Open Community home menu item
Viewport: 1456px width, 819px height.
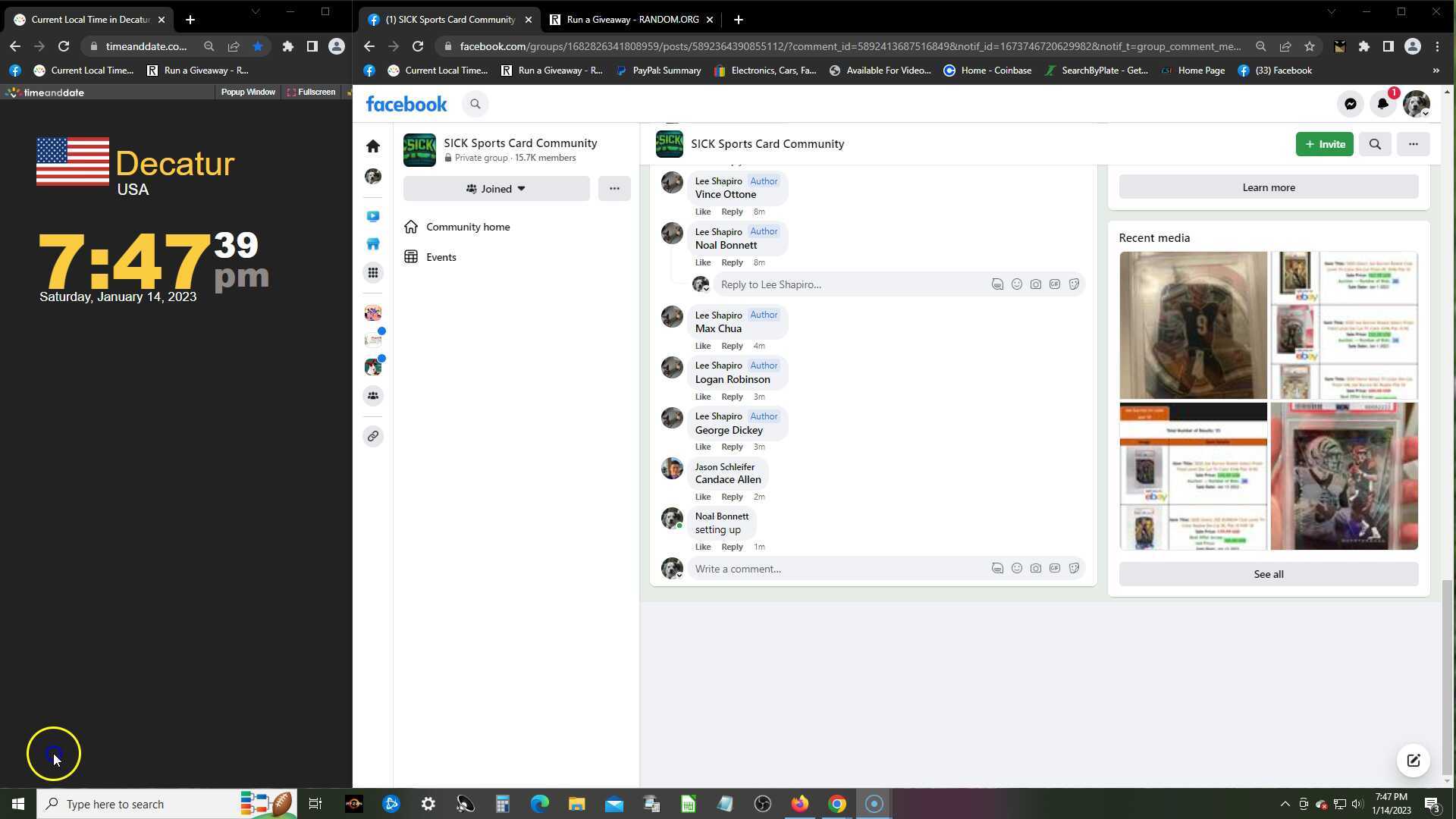pos(468,227)
